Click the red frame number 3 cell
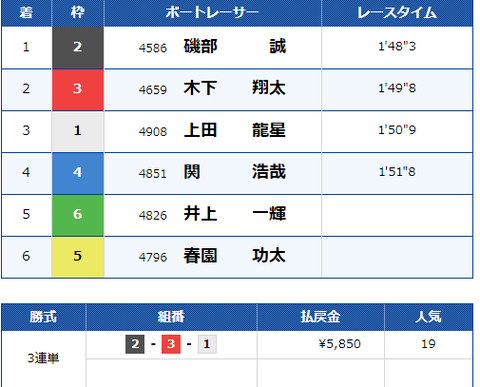Viewport: 480px width, 387px height. [x=78, y=89]
